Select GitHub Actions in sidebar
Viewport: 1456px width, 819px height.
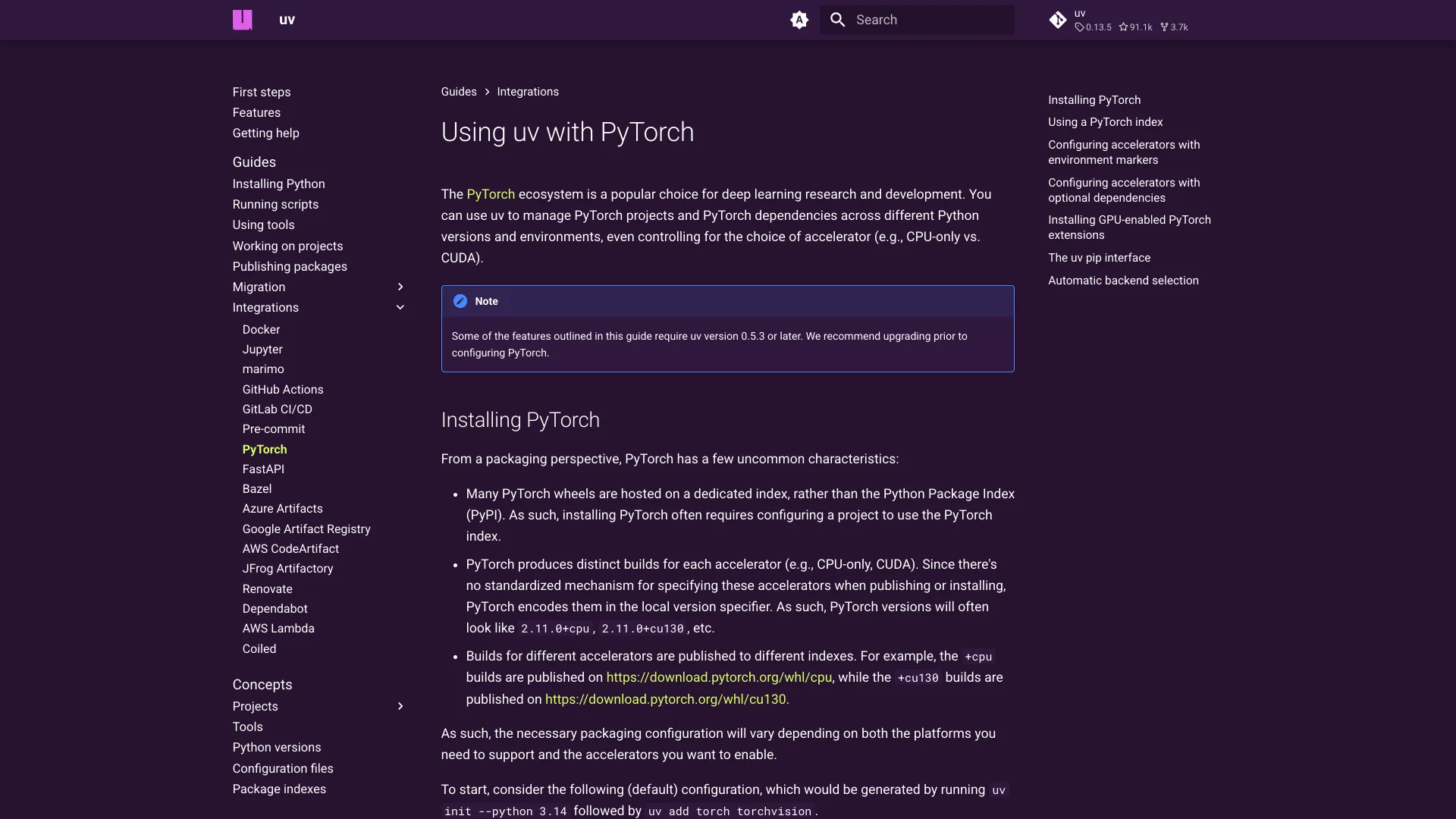283,389
